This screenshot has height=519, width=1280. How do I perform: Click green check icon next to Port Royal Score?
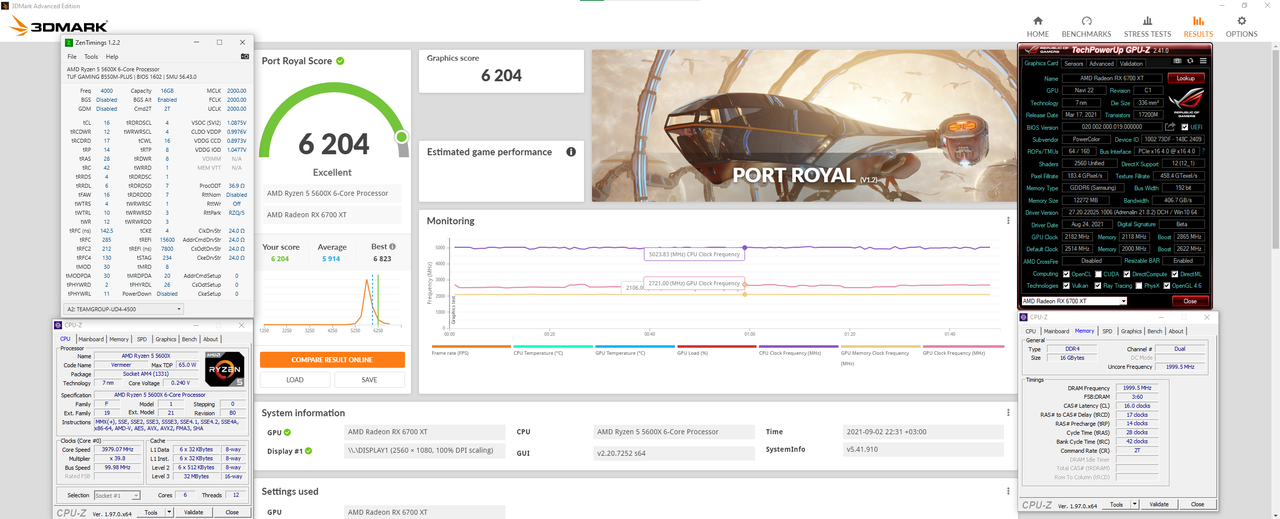pos(340,61)
